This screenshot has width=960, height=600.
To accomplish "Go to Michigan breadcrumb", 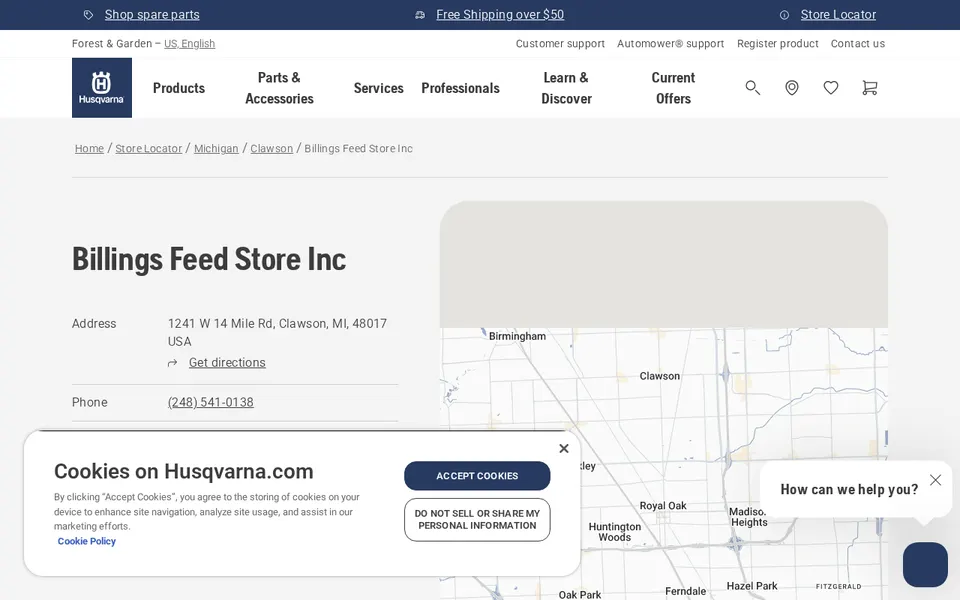I will [216, 148].
